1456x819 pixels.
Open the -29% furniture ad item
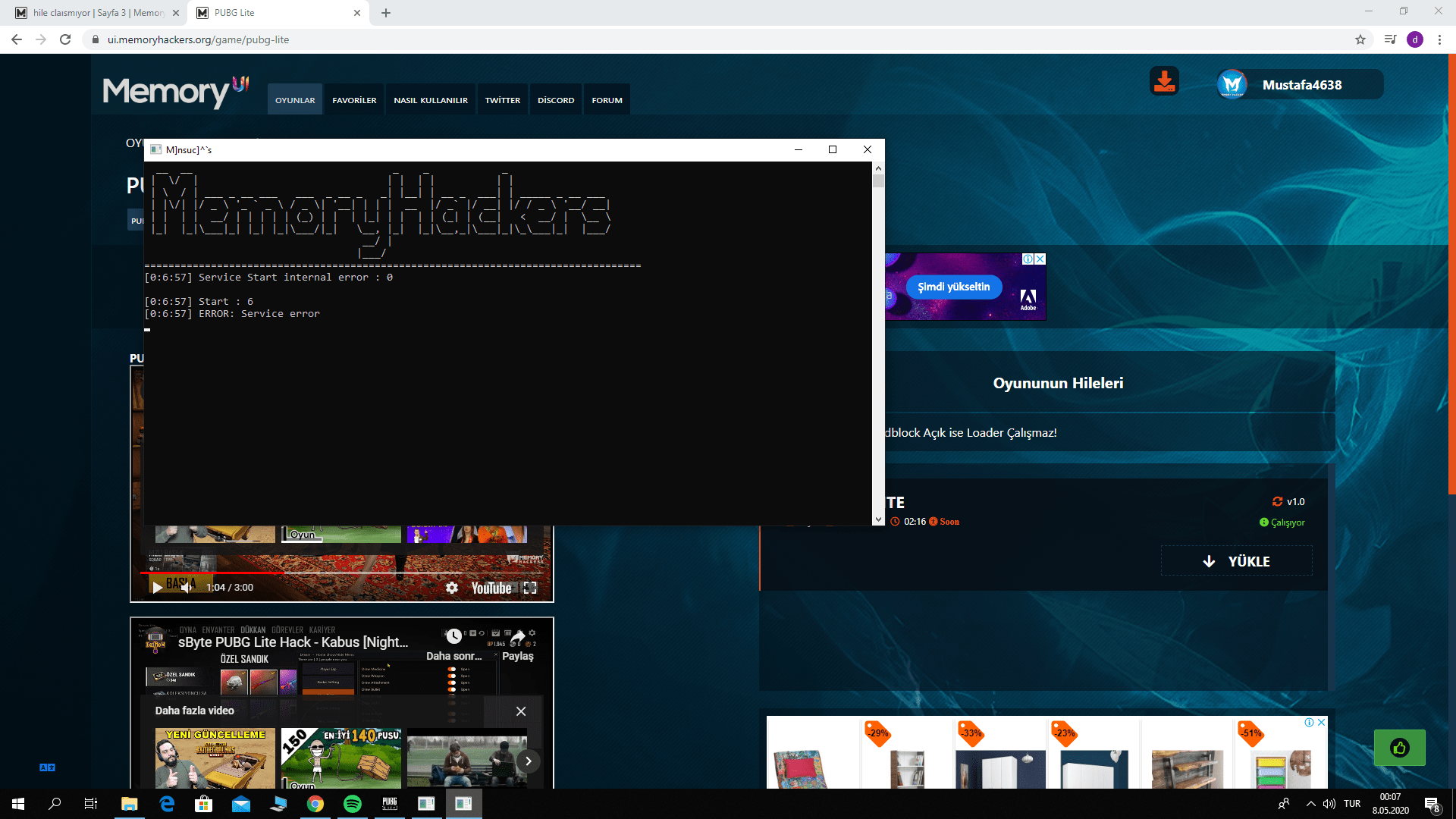click(x=906, y=753)
